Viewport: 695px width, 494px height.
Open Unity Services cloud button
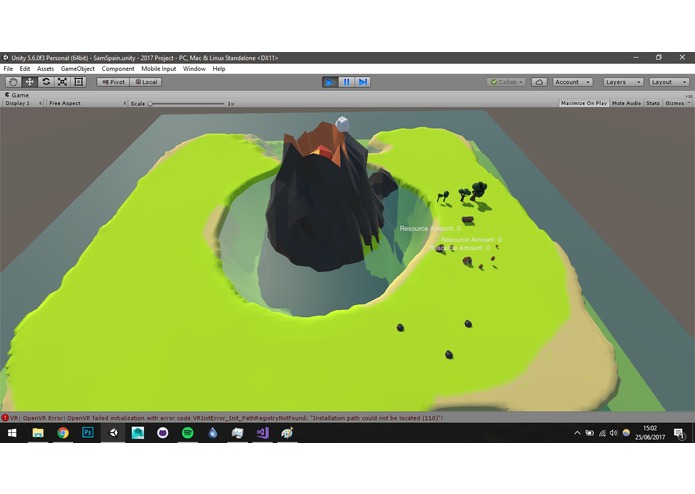539,82
